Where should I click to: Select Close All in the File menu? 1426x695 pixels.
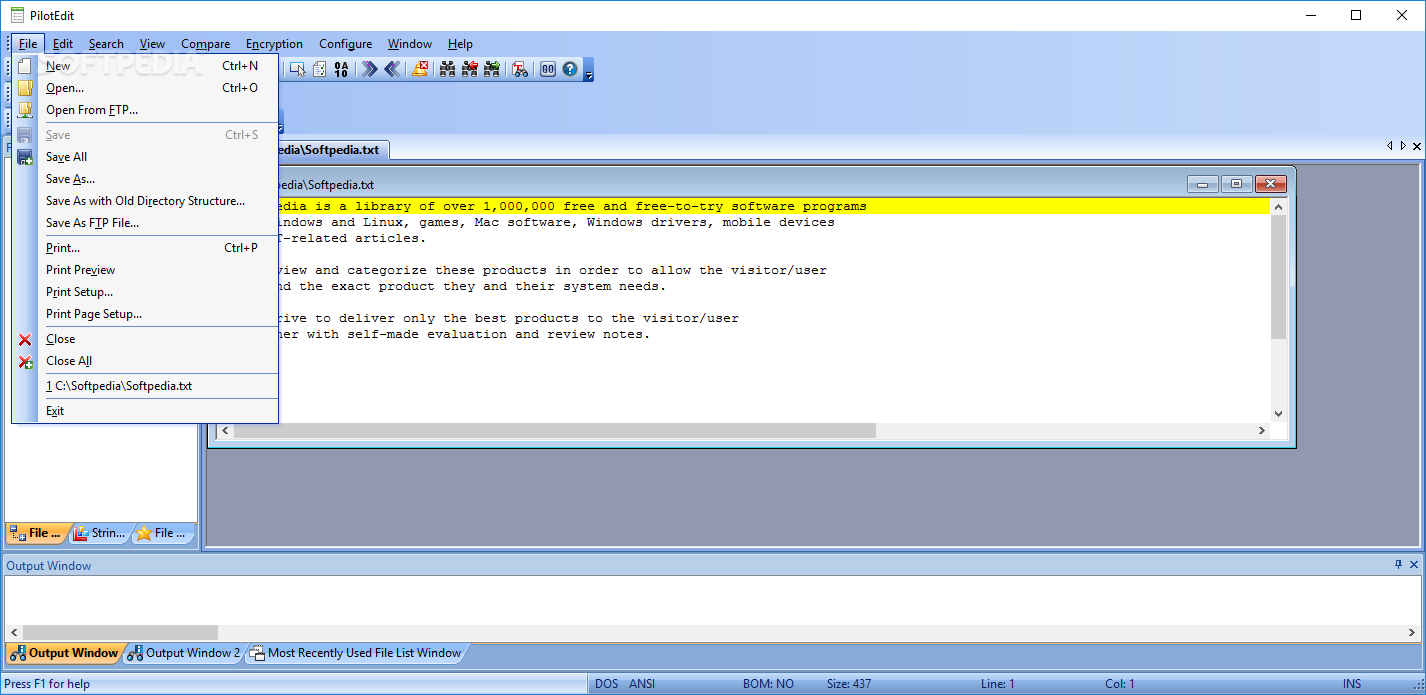pos(145,361)
